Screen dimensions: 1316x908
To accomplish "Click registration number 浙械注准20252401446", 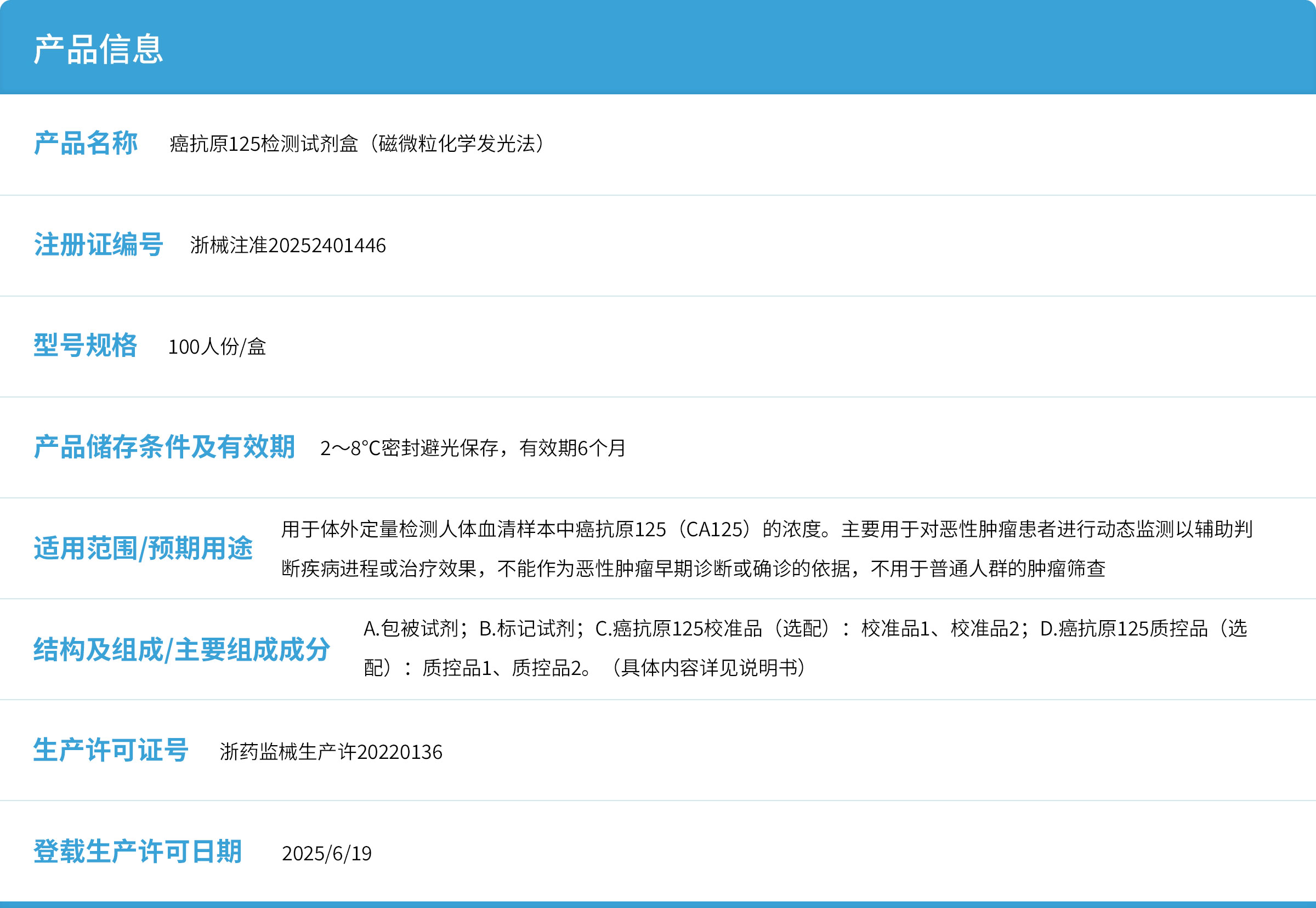I will coord(288,246).
